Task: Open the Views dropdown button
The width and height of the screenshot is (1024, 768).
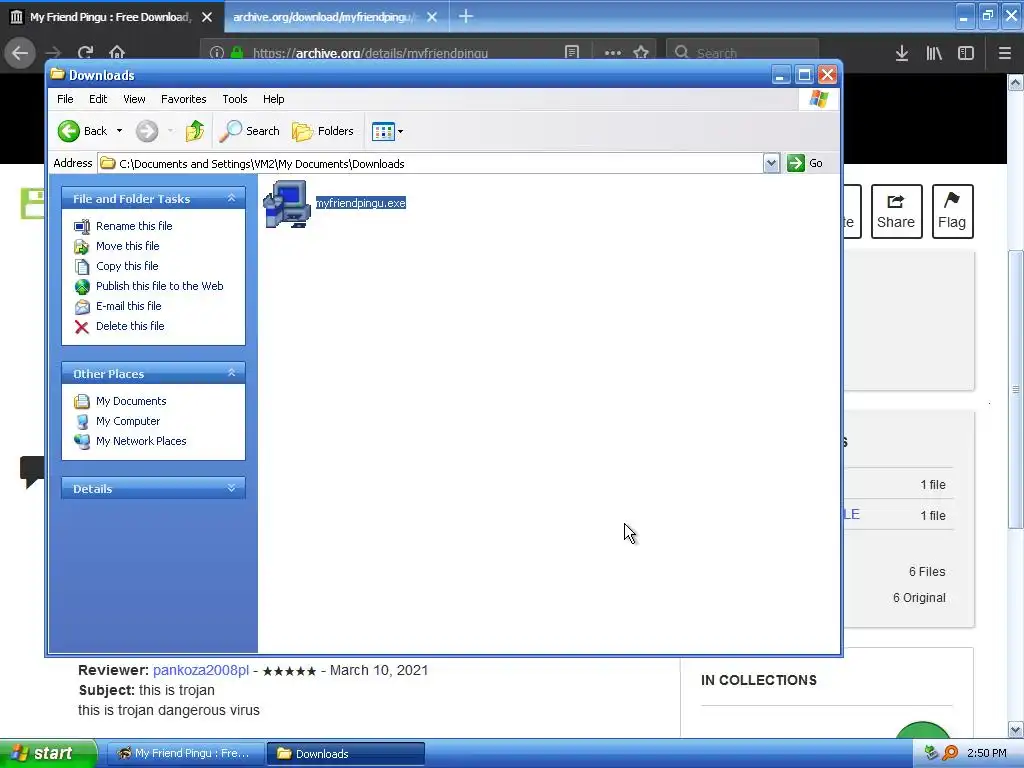Action: point(387,131)
